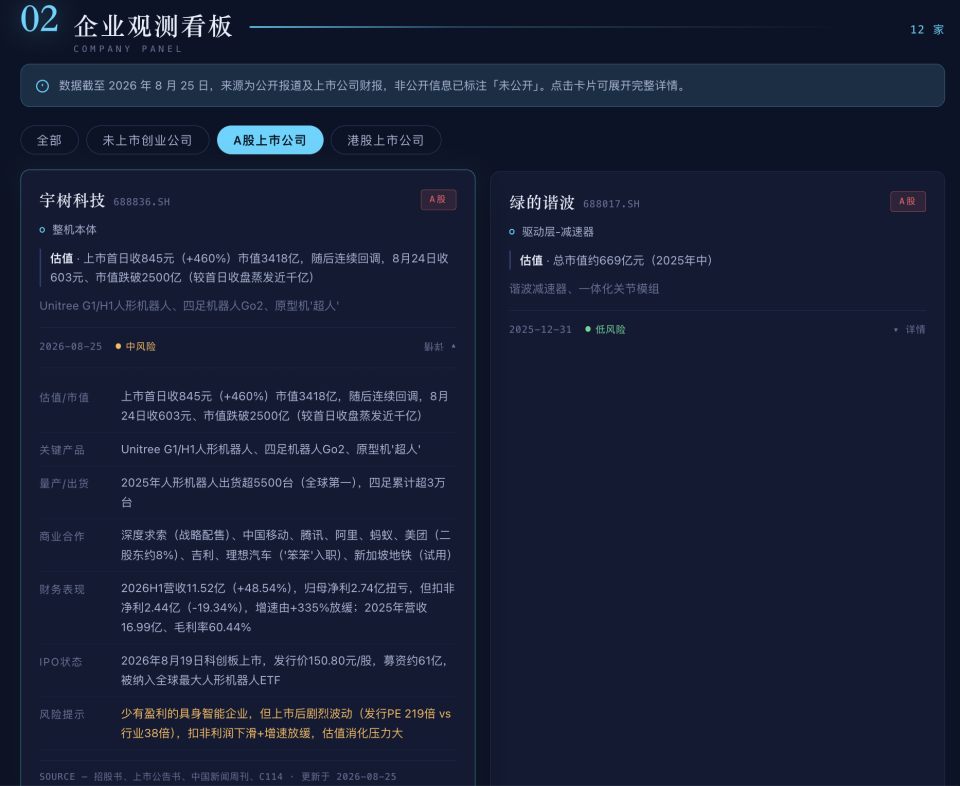This screenshot has height=786, width=960.
Task: Click the 企业观测看板 section title
Action: pyautogui.click(x=154, y=26)
